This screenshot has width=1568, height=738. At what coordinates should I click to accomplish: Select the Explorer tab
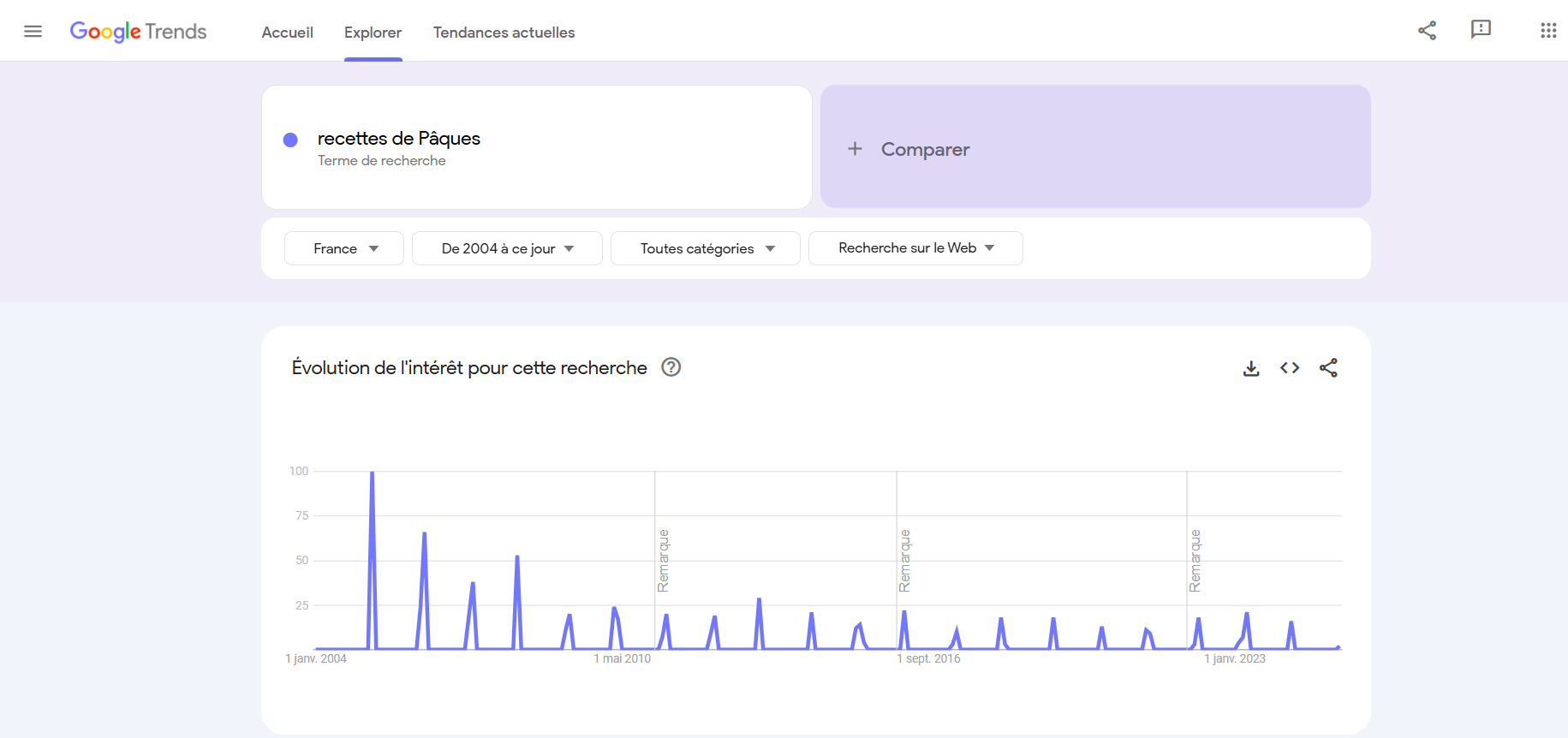pos(373,33)
